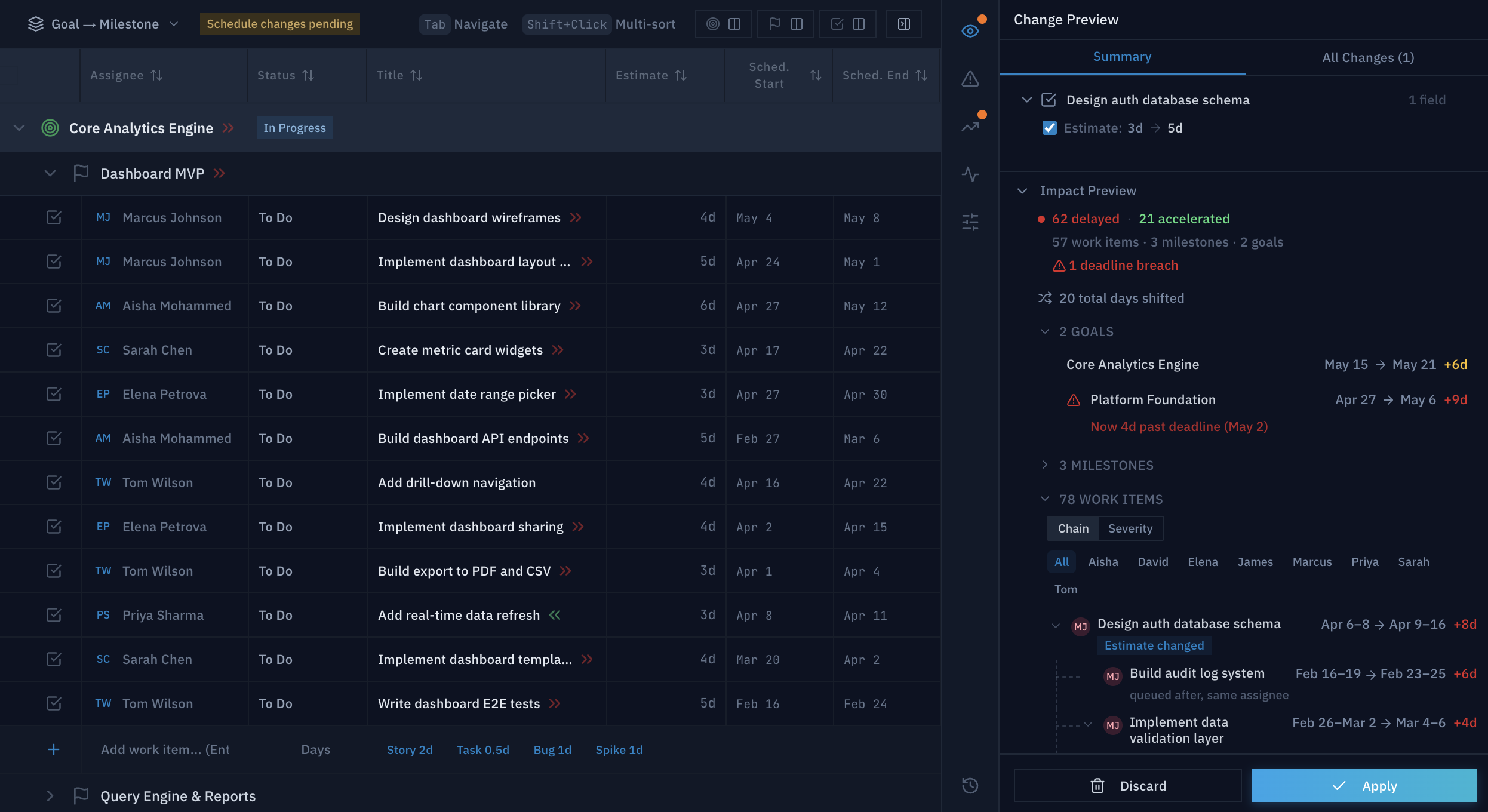
Task: Switch to the All Changes tab
Action: (x=1368, y=57)
